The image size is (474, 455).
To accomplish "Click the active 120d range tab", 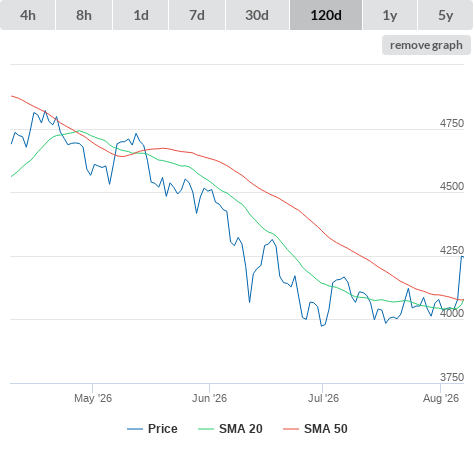I will [326, 15].
